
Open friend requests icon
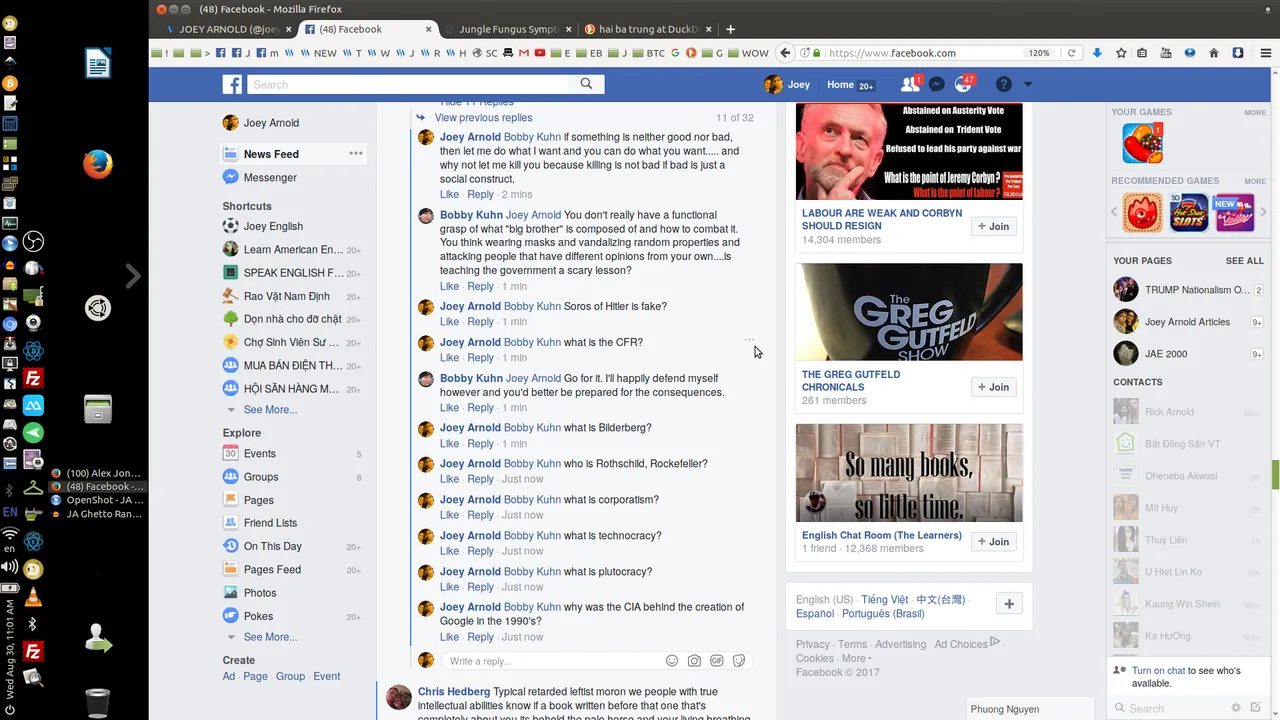click(x=909, y=85)
